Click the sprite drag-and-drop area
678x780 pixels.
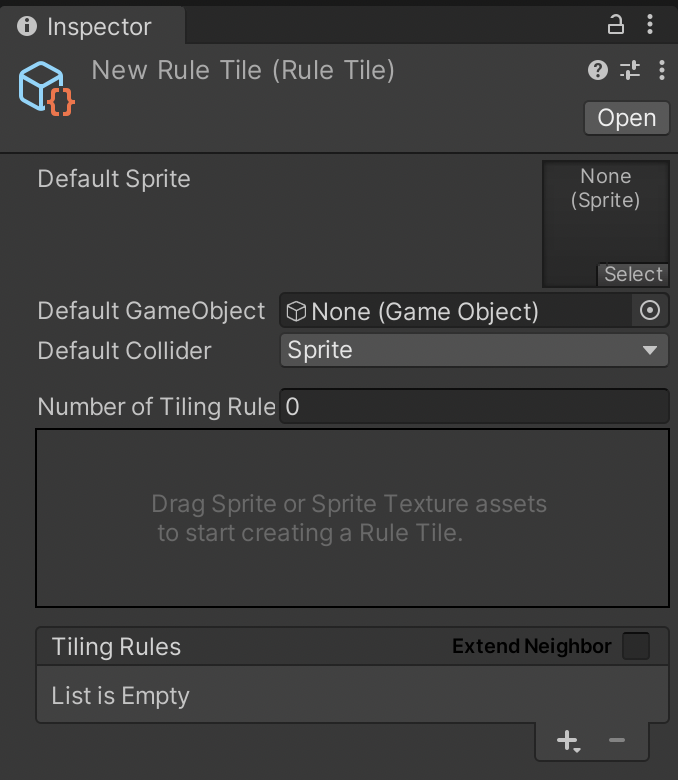coord(352,518)
